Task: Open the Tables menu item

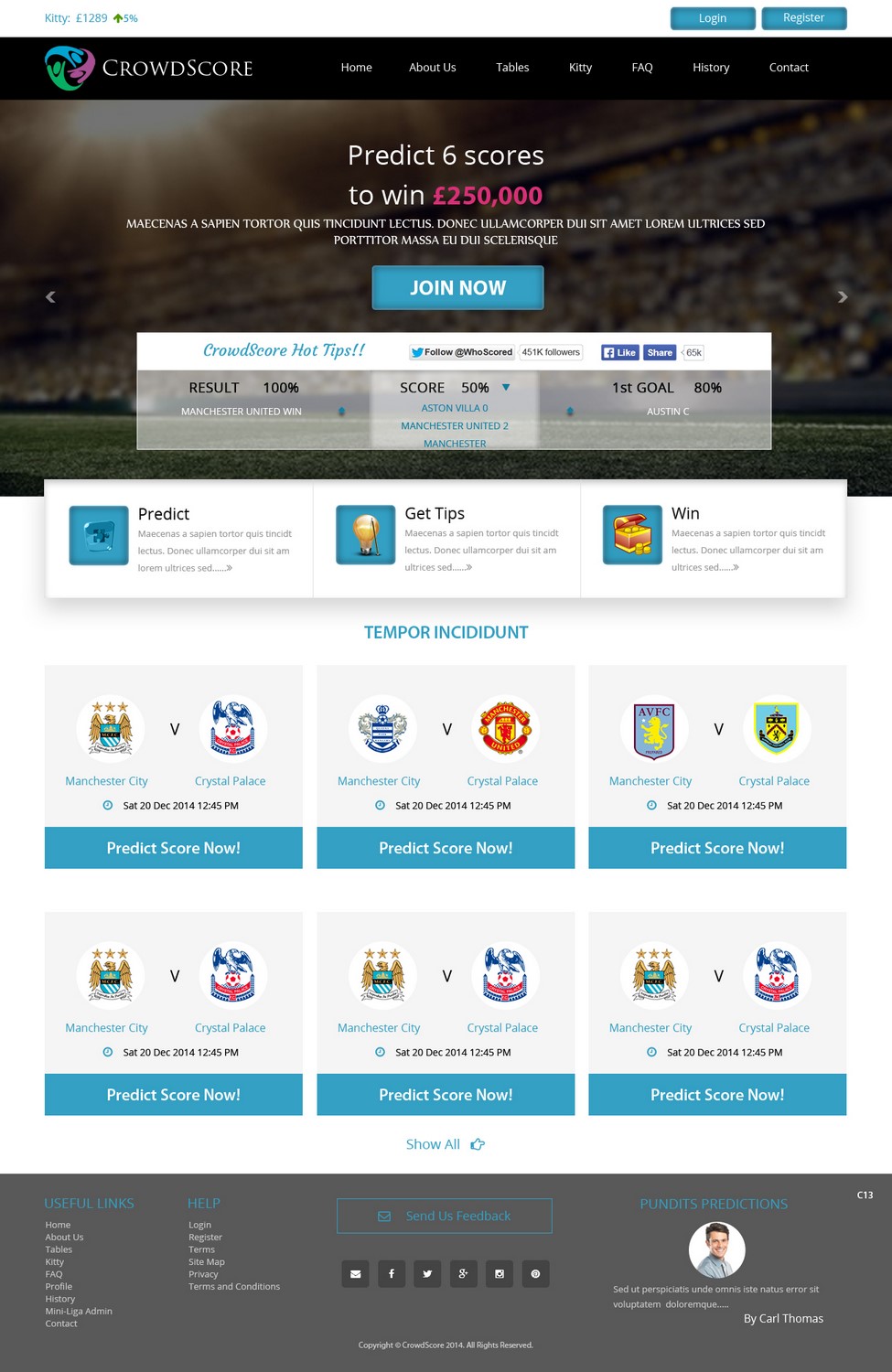Action: (x=512, y=68)
